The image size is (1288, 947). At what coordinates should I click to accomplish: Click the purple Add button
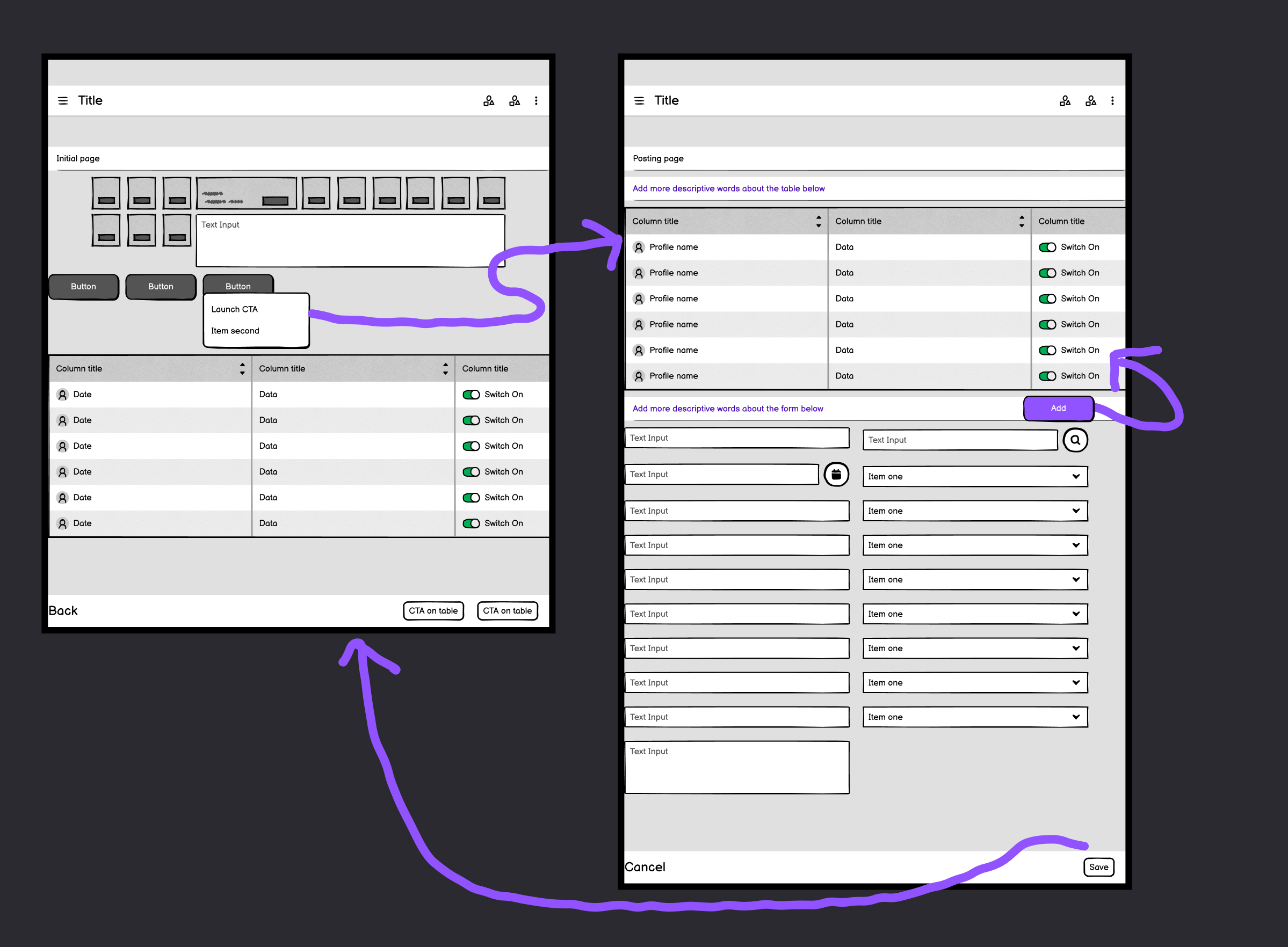[x=1058, y=408]
